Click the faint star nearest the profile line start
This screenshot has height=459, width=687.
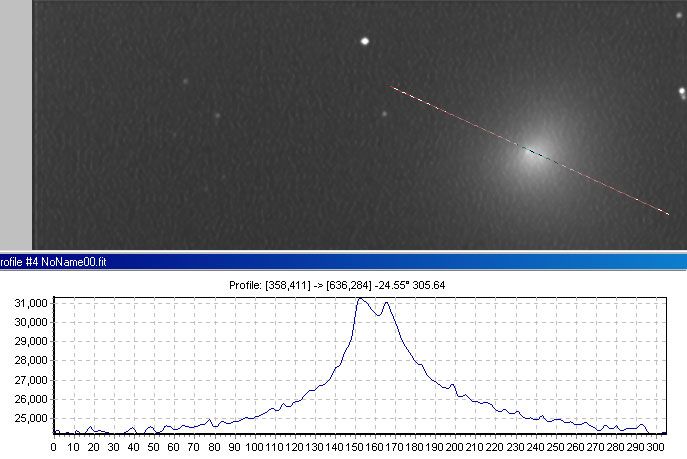point(384,114)
